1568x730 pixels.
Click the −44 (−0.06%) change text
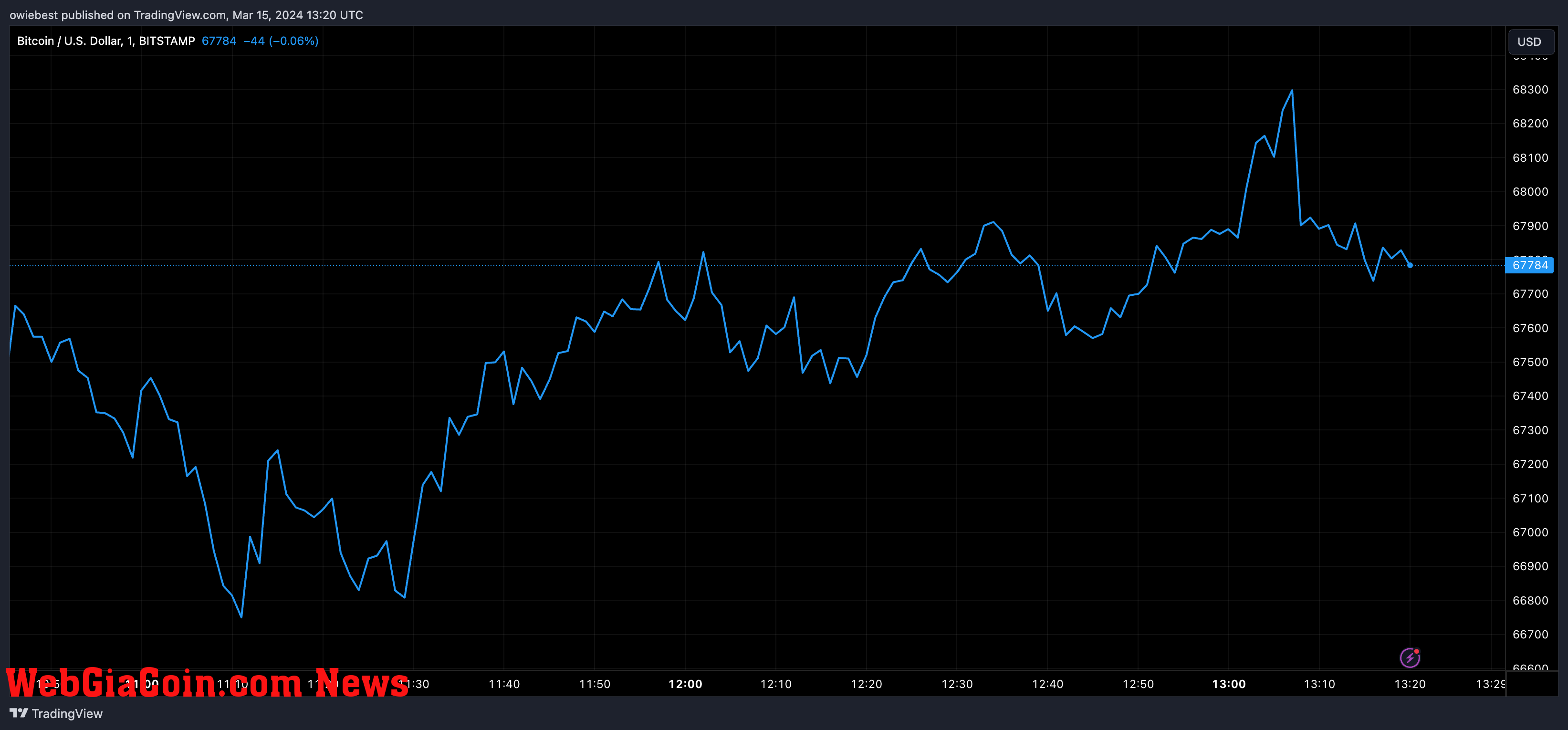[x=281, y=41]
